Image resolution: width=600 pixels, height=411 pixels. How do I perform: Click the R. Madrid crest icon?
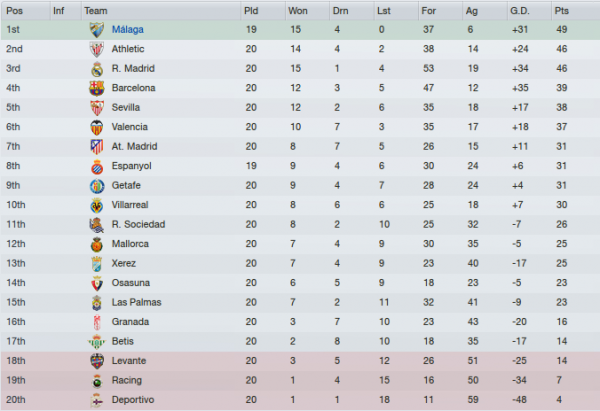(x=97, y=69)
